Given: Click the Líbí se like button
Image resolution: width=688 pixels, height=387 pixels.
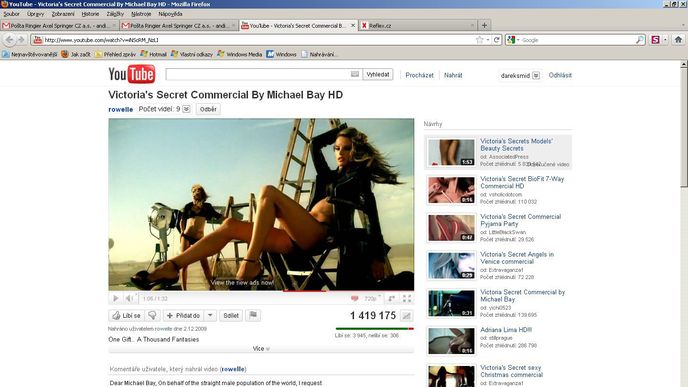Looking at the screenshot, I should 127,315.
